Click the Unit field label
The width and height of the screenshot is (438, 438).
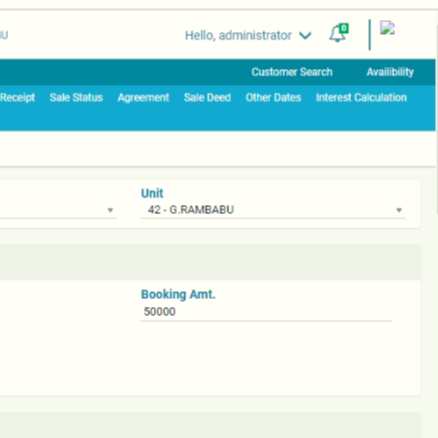(x=152, y=193)
